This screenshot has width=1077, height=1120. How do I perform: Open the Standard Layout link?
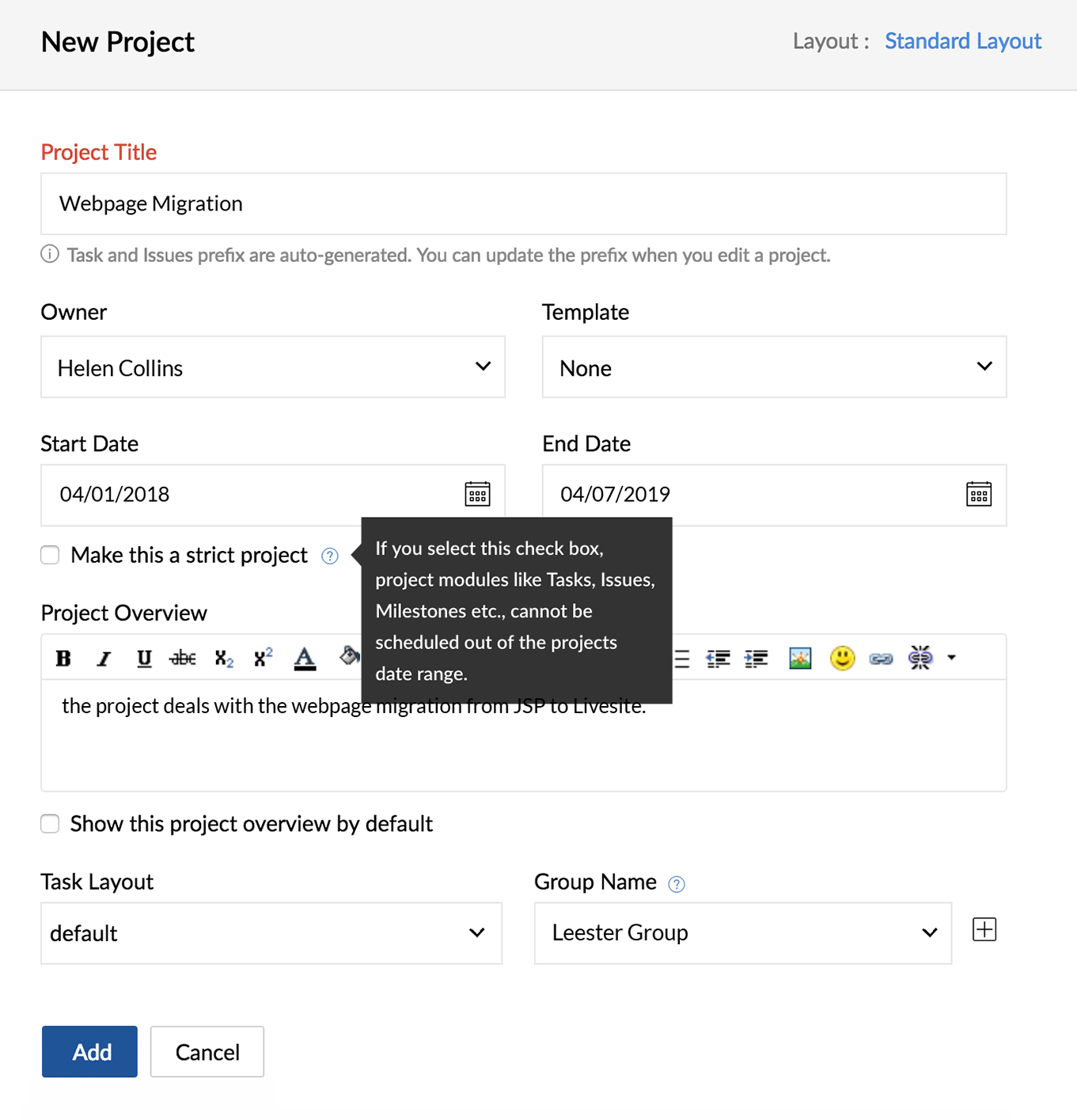click(x=963, y=41)
